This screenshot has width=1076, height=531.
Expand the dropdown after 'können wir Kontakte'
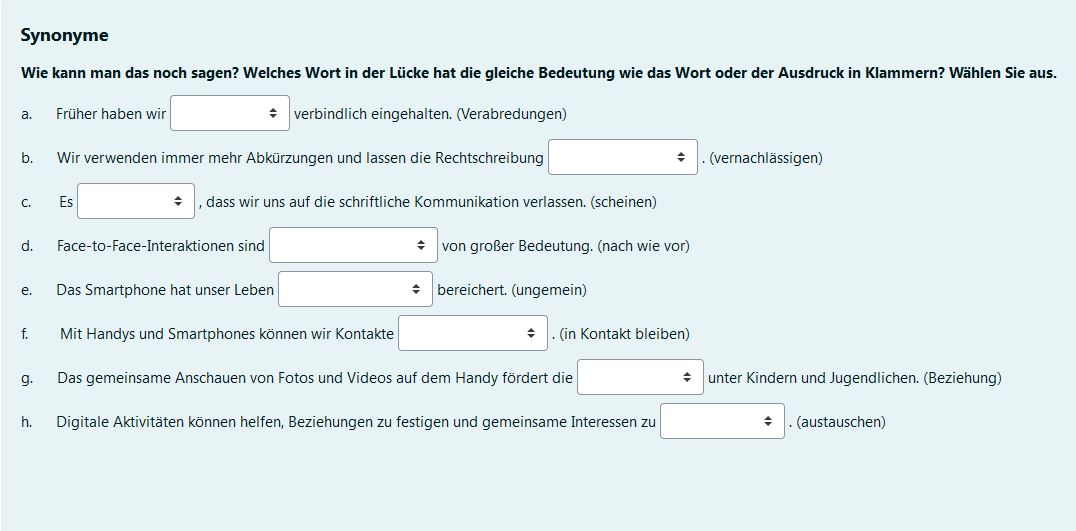472,334
